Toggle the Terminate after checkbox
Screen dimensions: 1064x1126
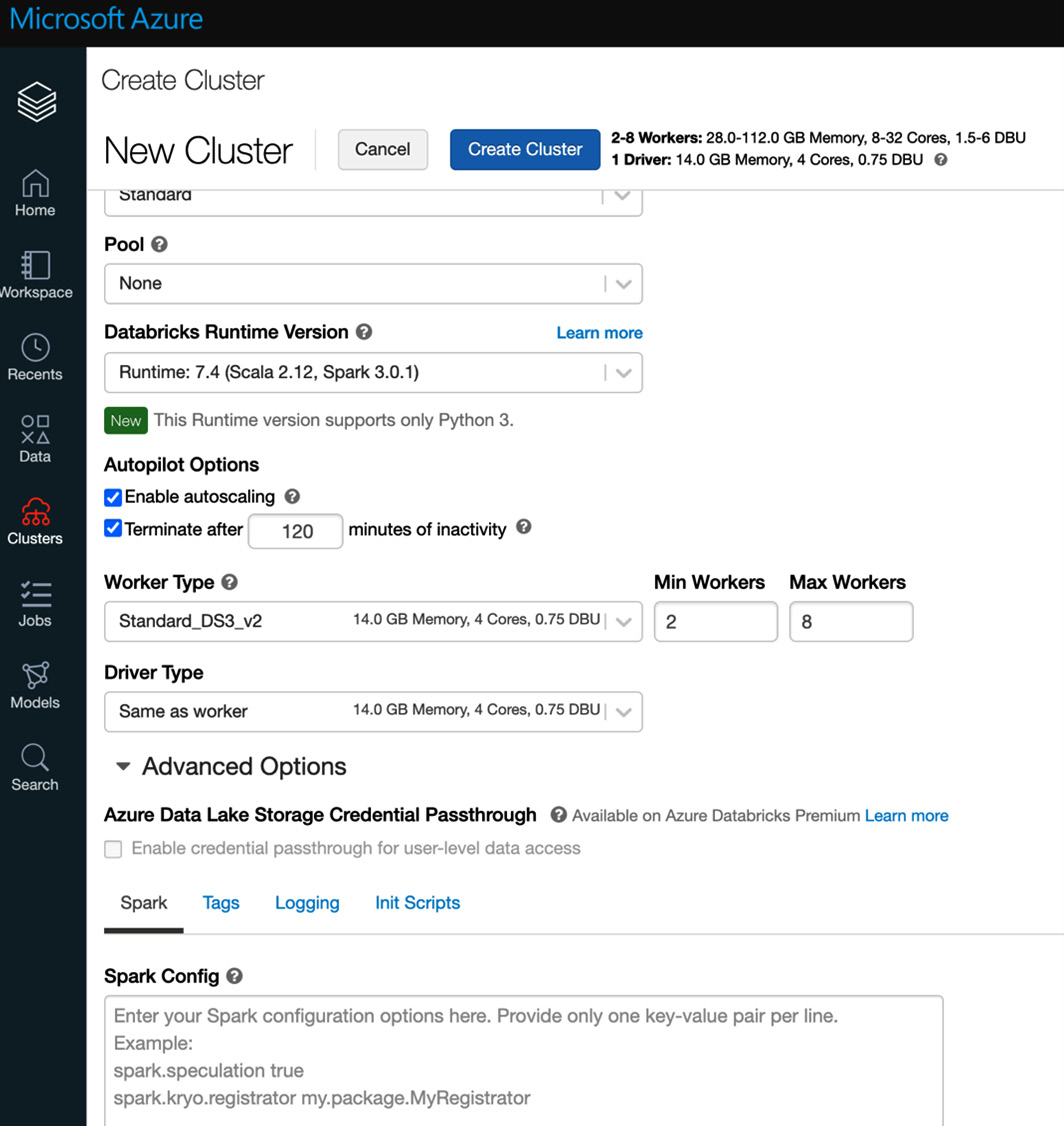113,529
